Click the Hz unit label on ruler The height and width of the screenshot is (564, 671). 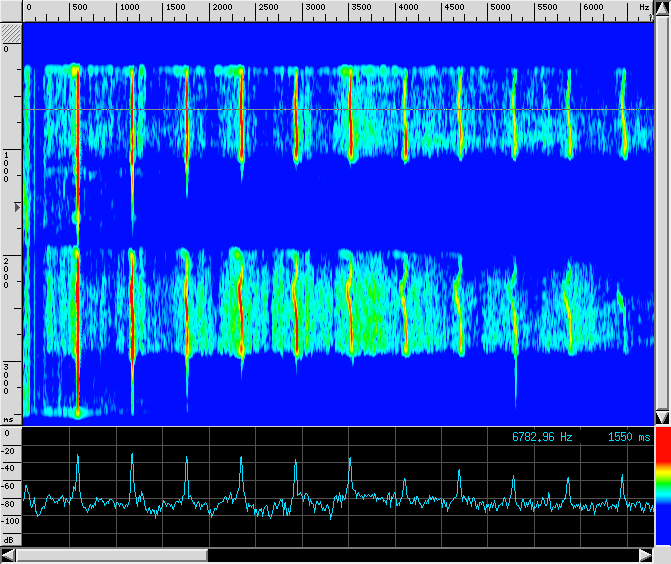[644, 7]
